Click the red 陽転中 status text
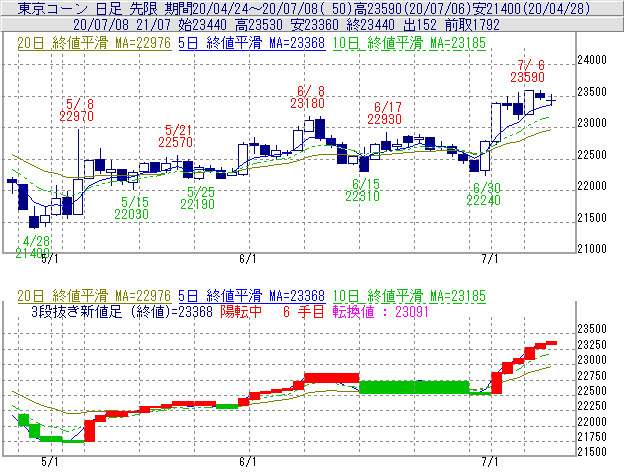 [x=241, y=312]
